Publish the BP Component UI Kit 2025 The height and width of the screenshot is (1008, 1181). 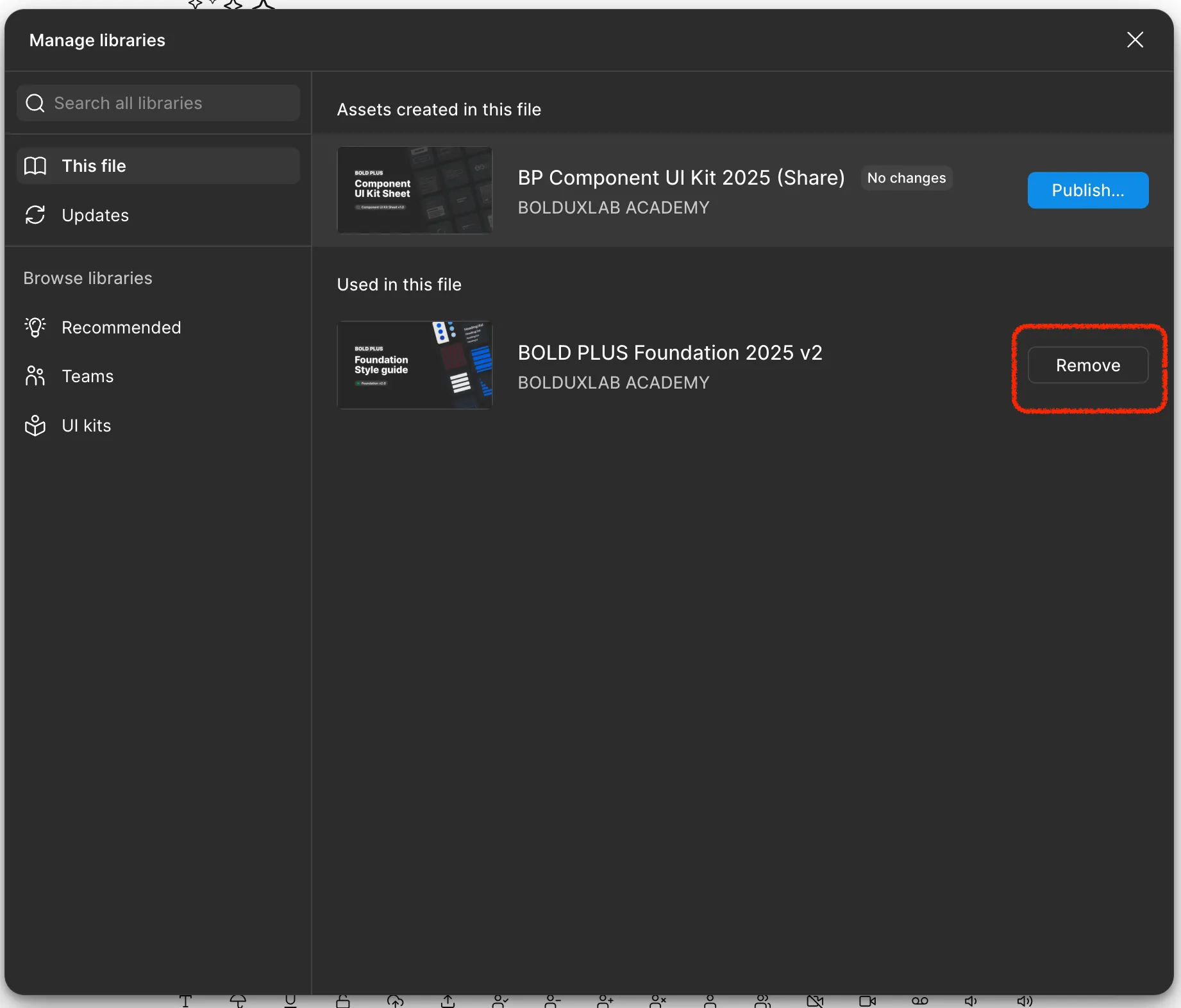point(1087,190)
